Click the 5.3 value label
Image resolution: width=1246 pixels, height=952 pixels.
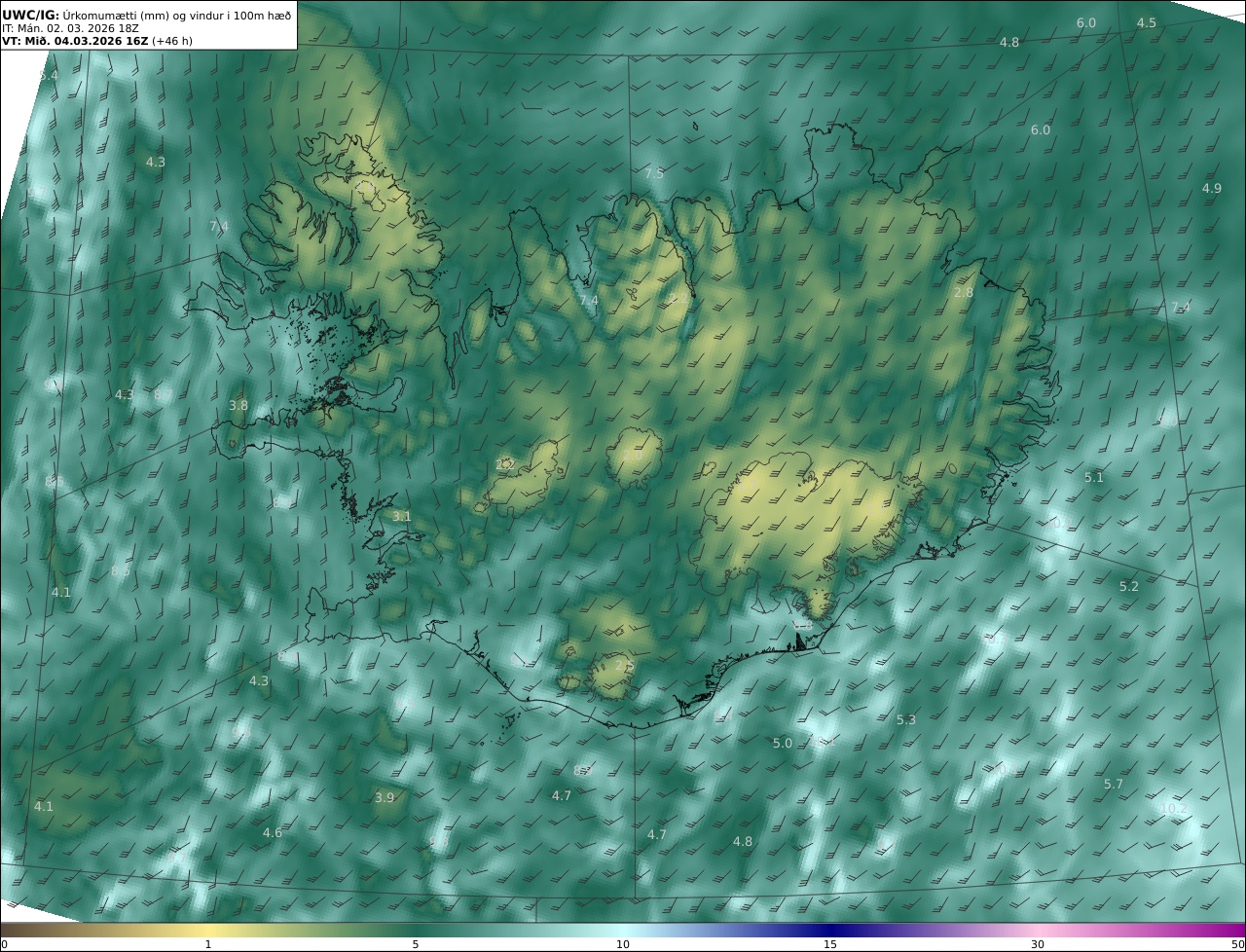pos(906,719)
